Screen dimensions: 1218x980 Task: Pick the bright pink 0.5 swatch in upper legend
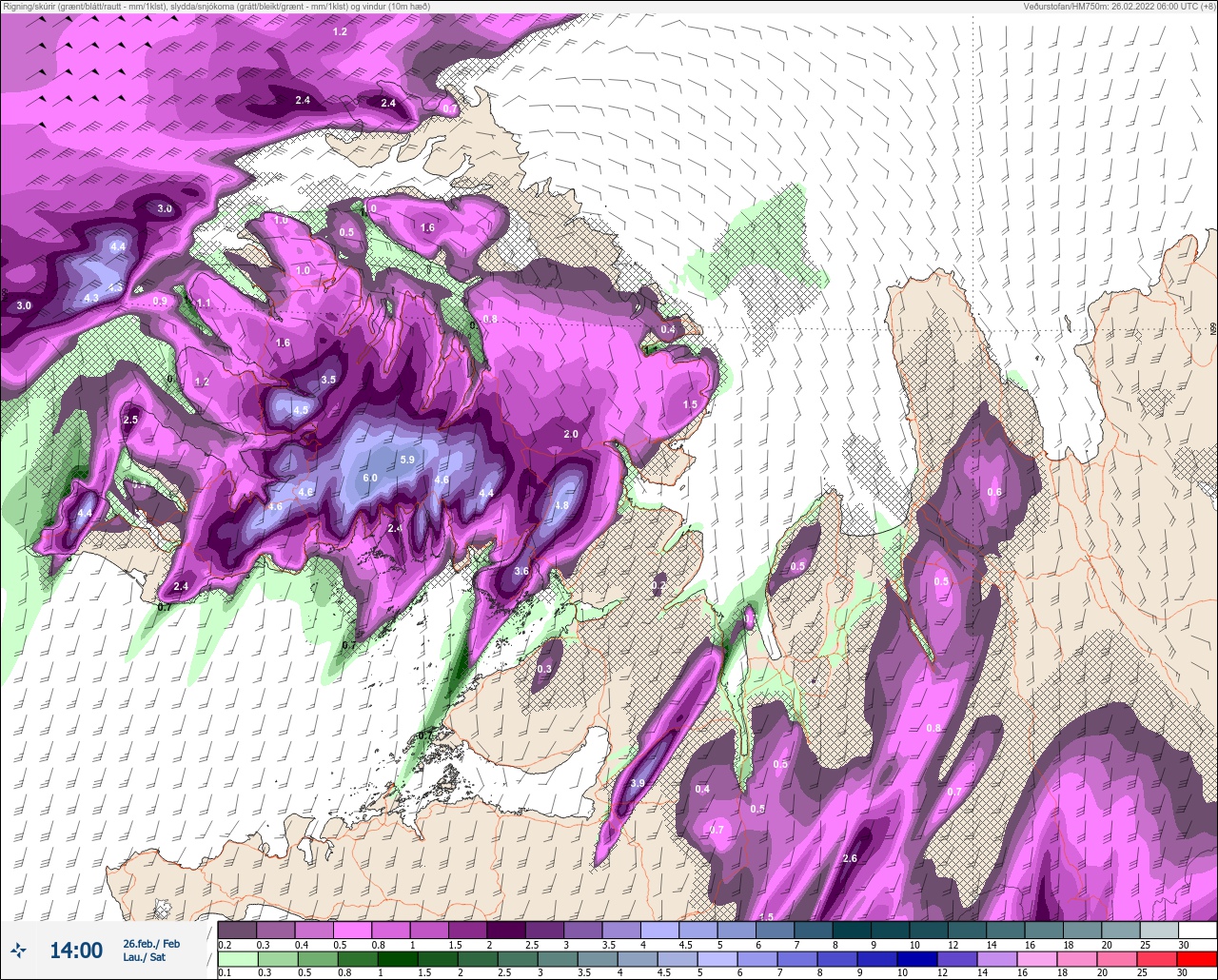pos(352,930)
